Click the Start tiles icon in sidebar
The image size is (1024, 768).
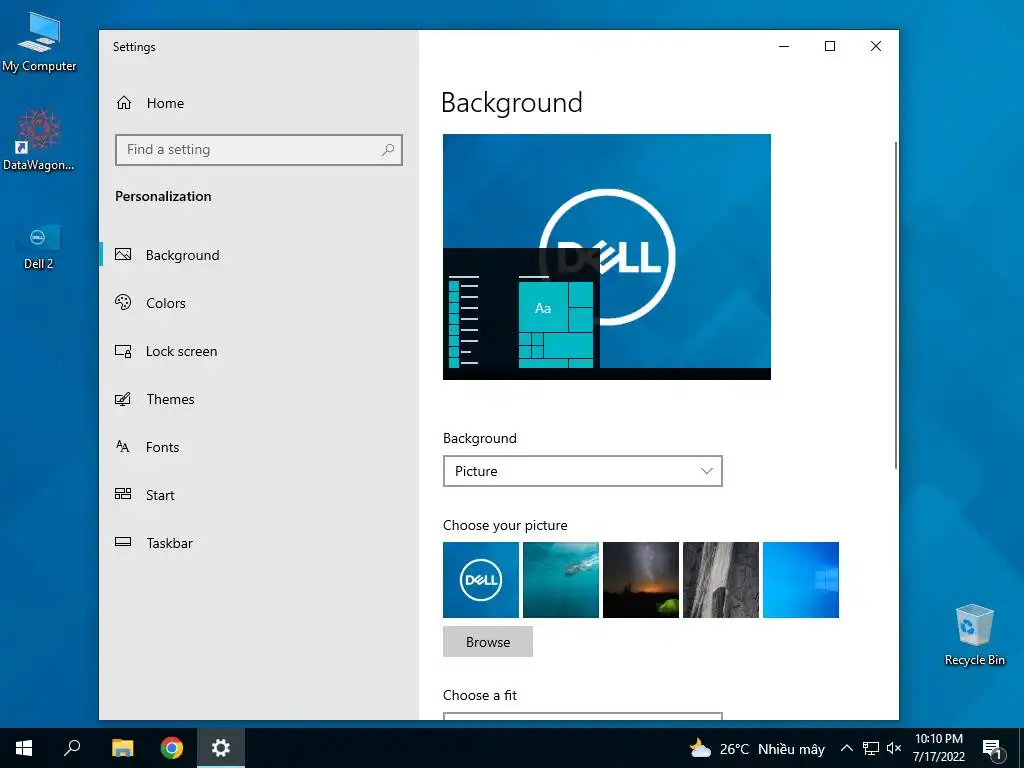[x=123, y=494]
